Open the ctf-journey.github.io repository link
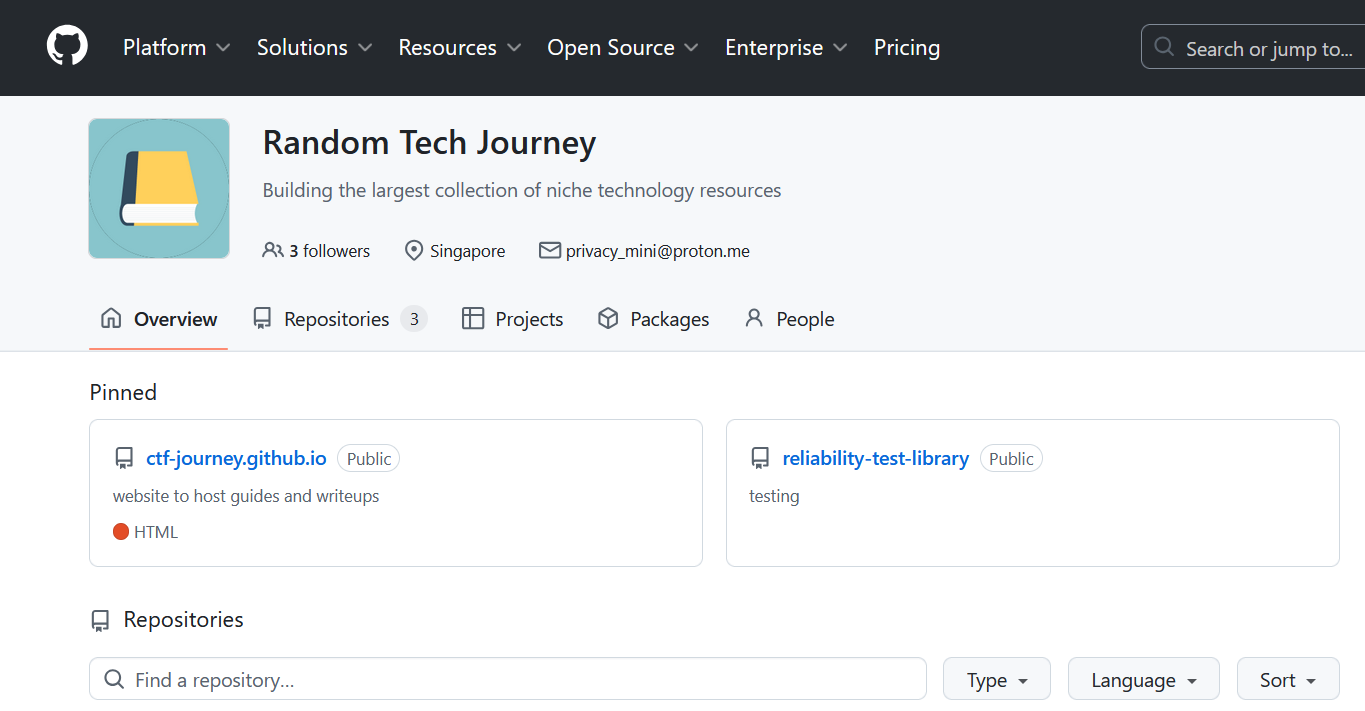 coord(236,458)
